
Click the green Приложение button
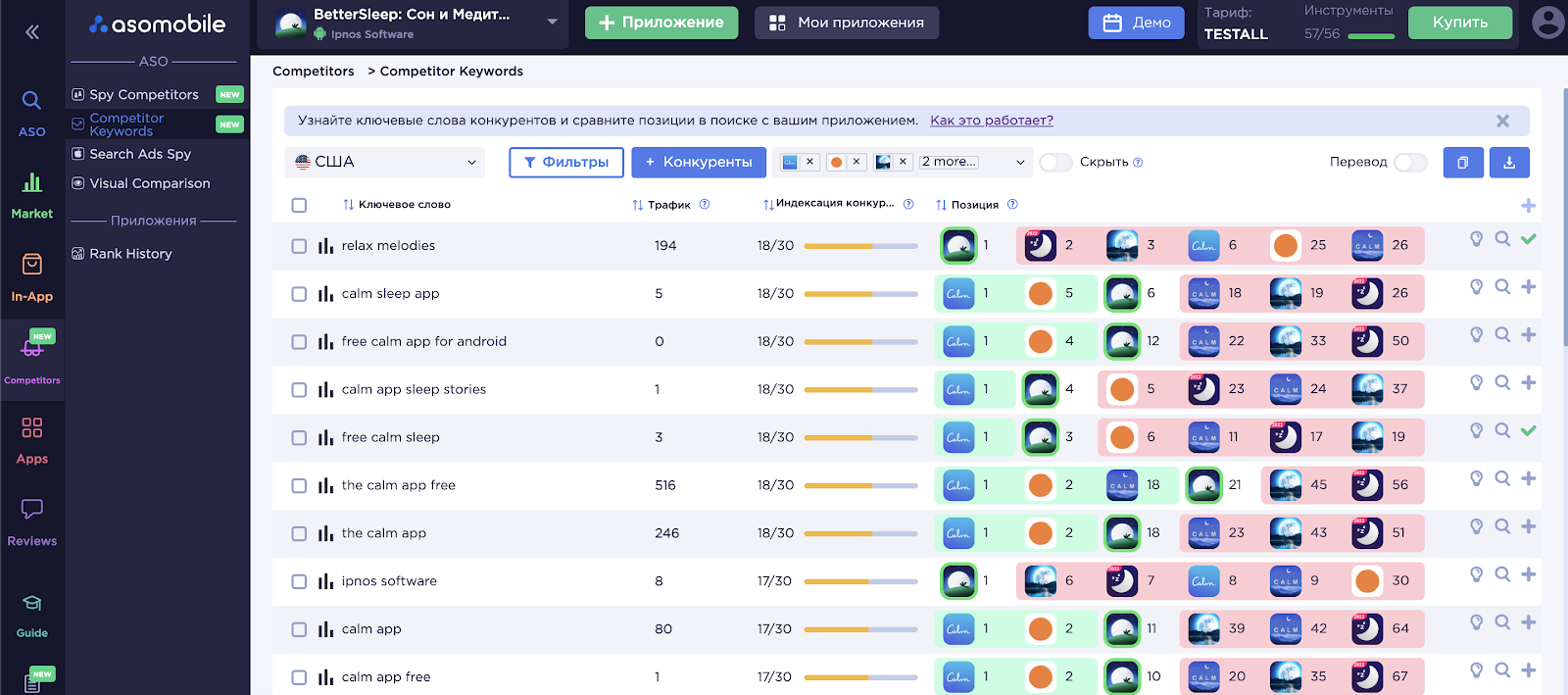pos(661,23)
